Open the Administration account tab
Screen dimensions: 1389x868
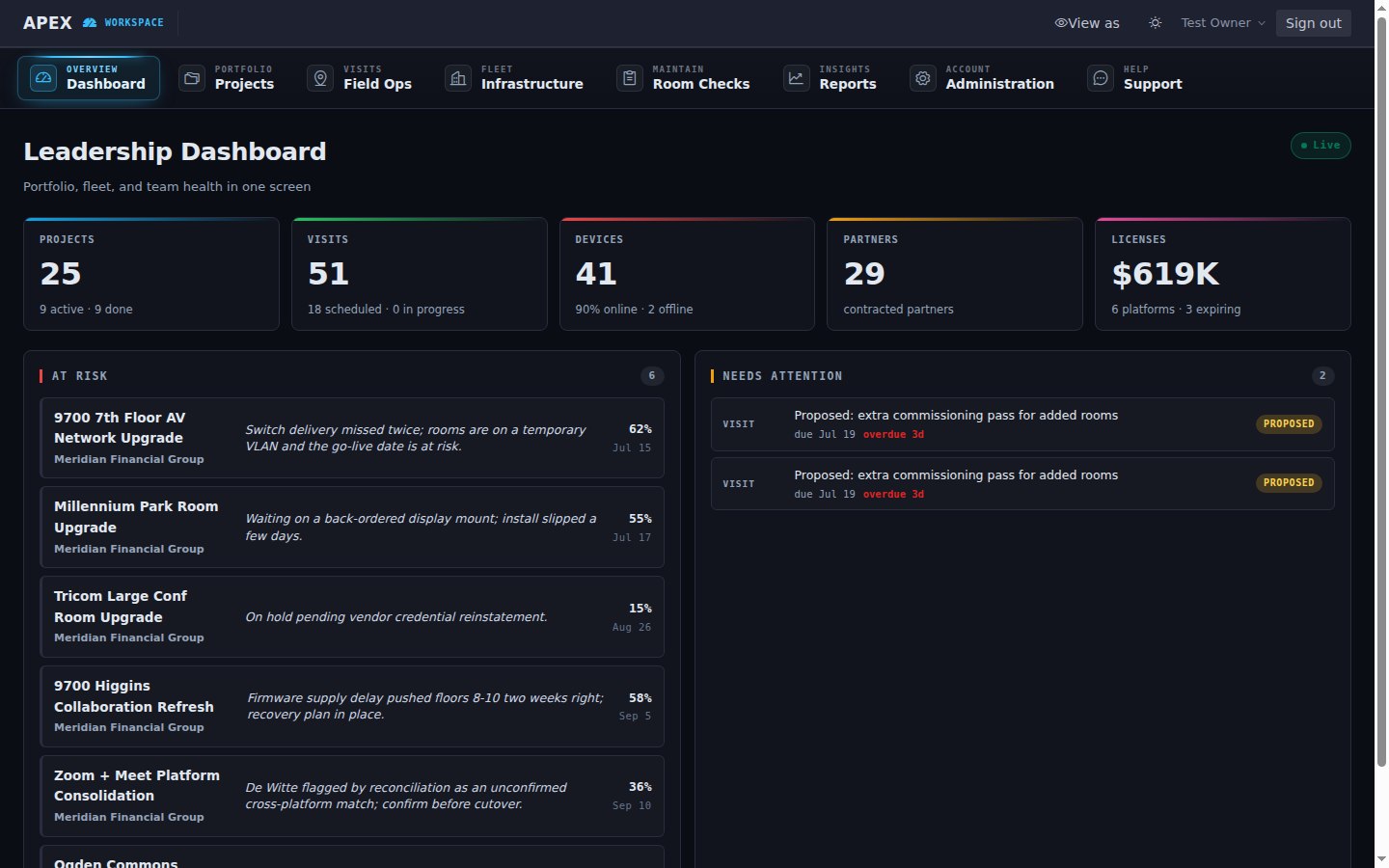tap(983, 78)
